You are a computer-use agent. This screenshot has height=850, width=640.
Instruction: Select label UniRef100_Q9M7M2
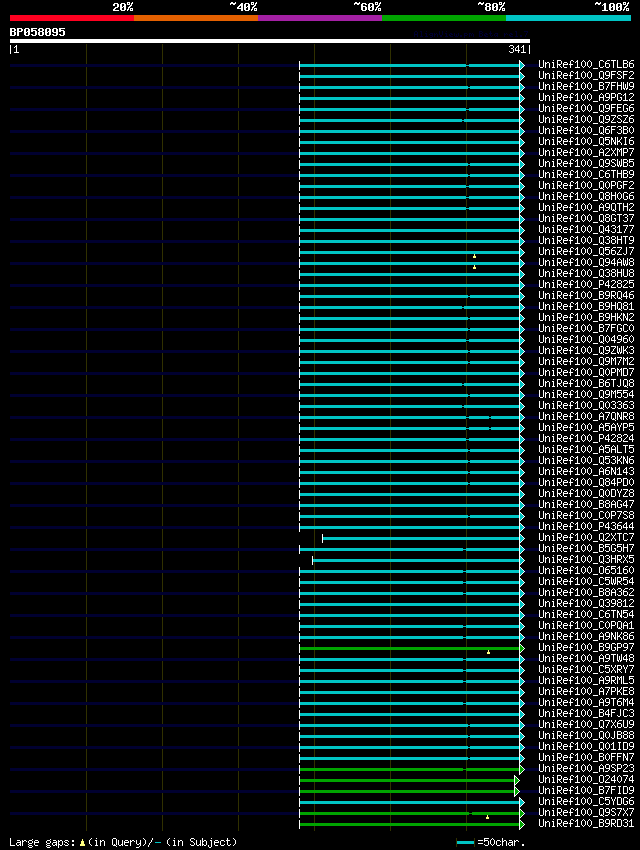click(x=586, y=362)
